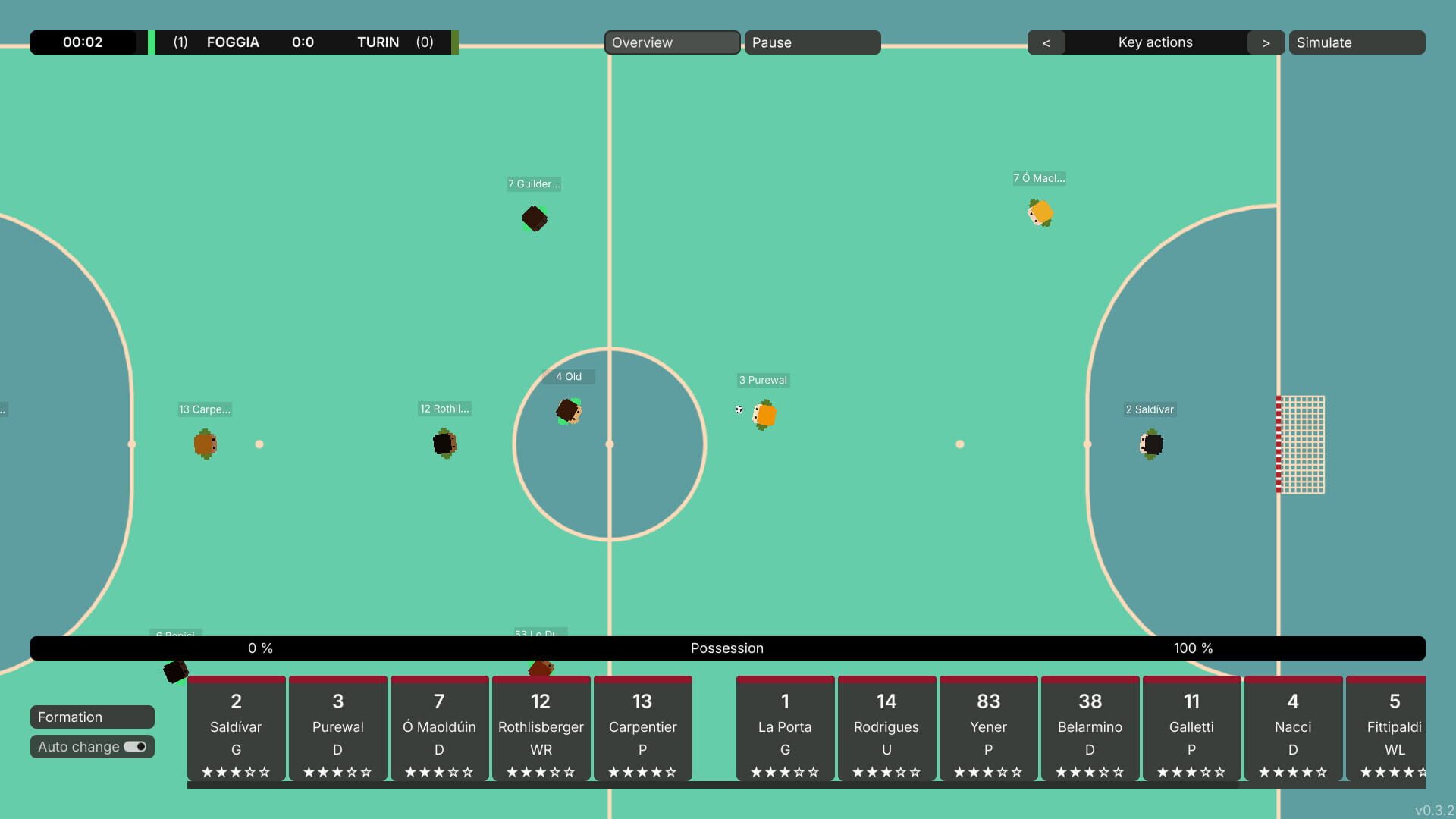Image resolution: width=1456 pixels, height=819 pixels.
Task: Click the Possession percentage bar
Action: (726, 648)
